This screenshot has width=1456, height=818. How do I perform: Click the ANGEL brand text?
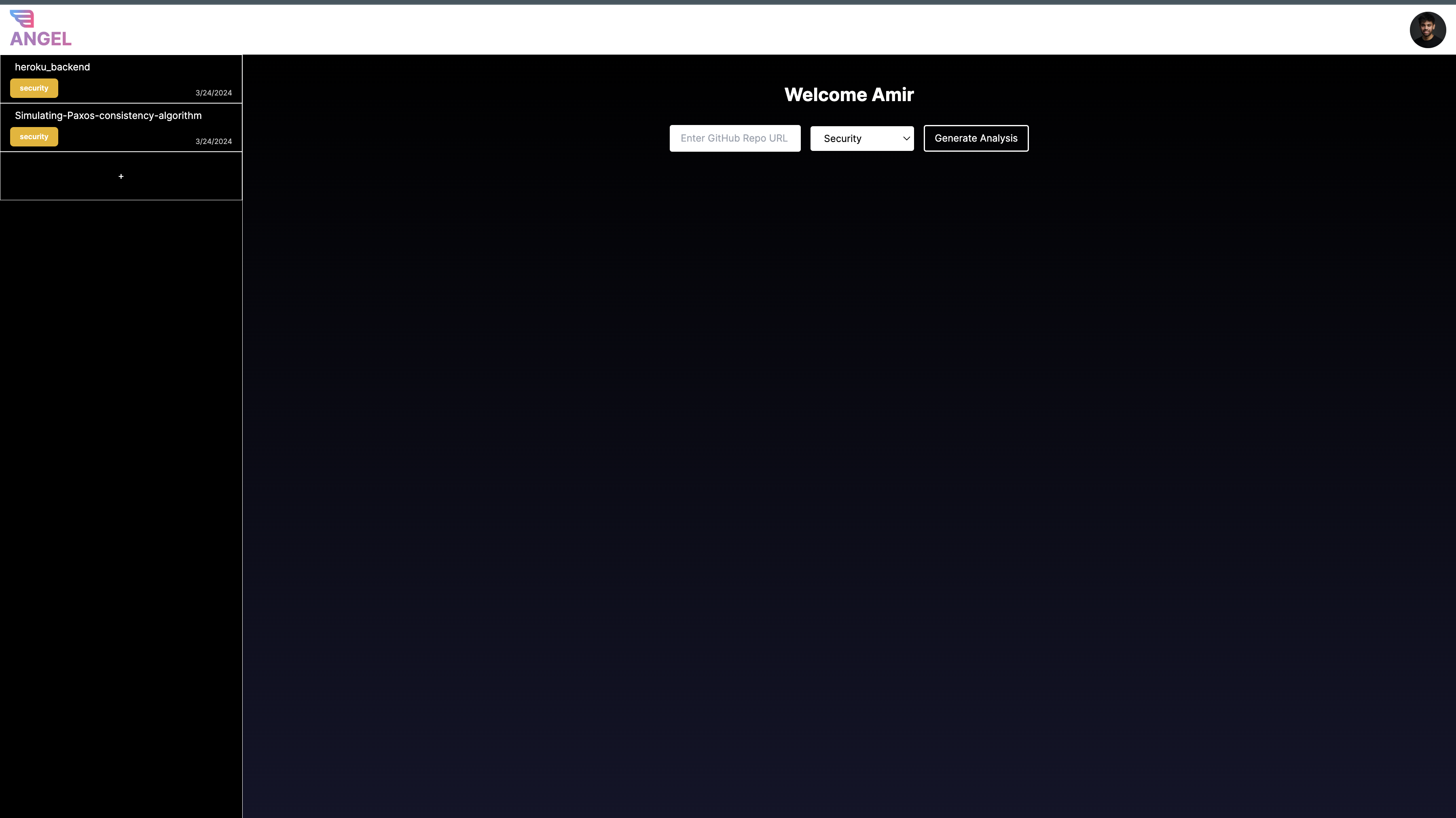click(41, 39)
